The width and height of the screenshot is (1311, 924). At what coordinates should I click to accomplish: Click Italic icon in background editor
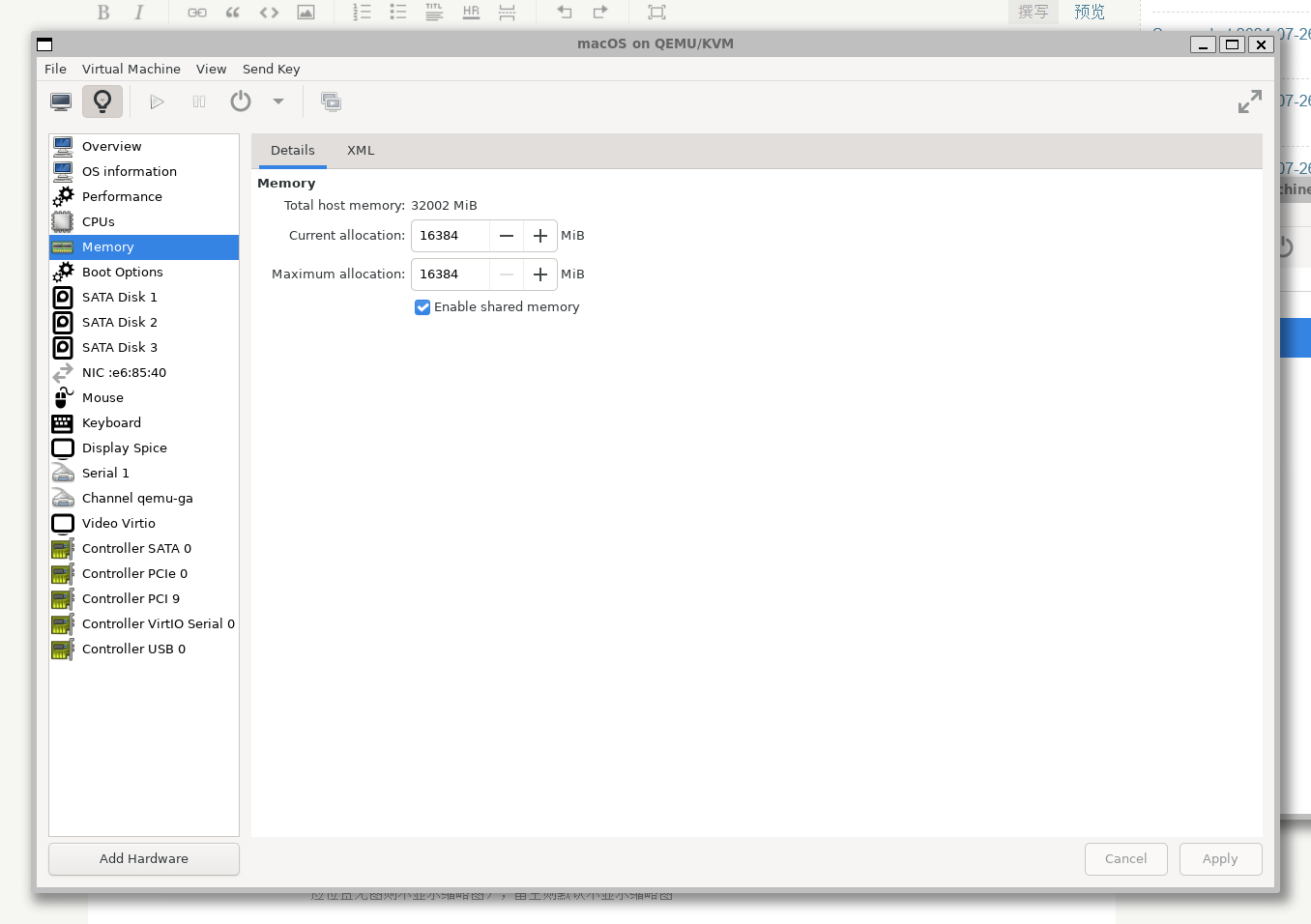coord(138,12)
